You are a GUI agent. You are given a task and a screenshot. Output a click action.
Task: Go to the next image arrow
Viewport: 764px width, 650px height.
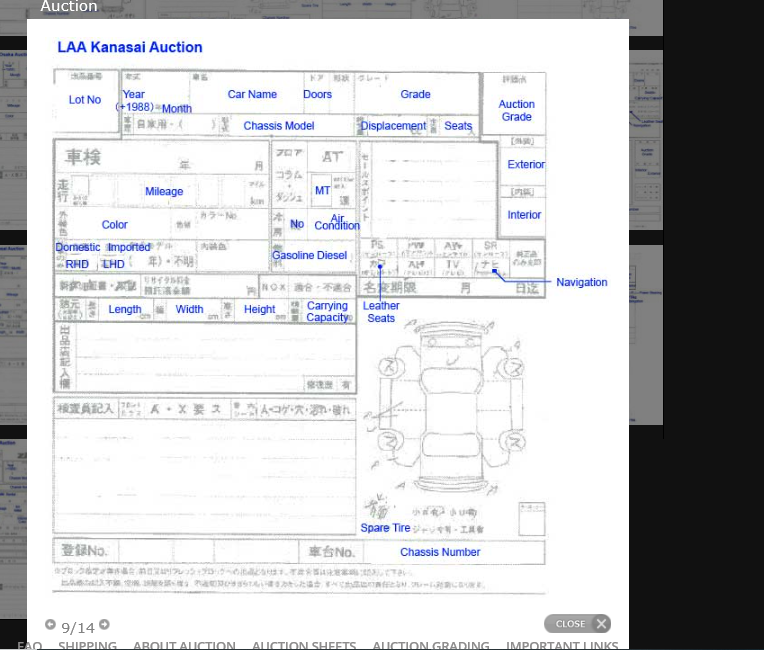tap(104, 624)
